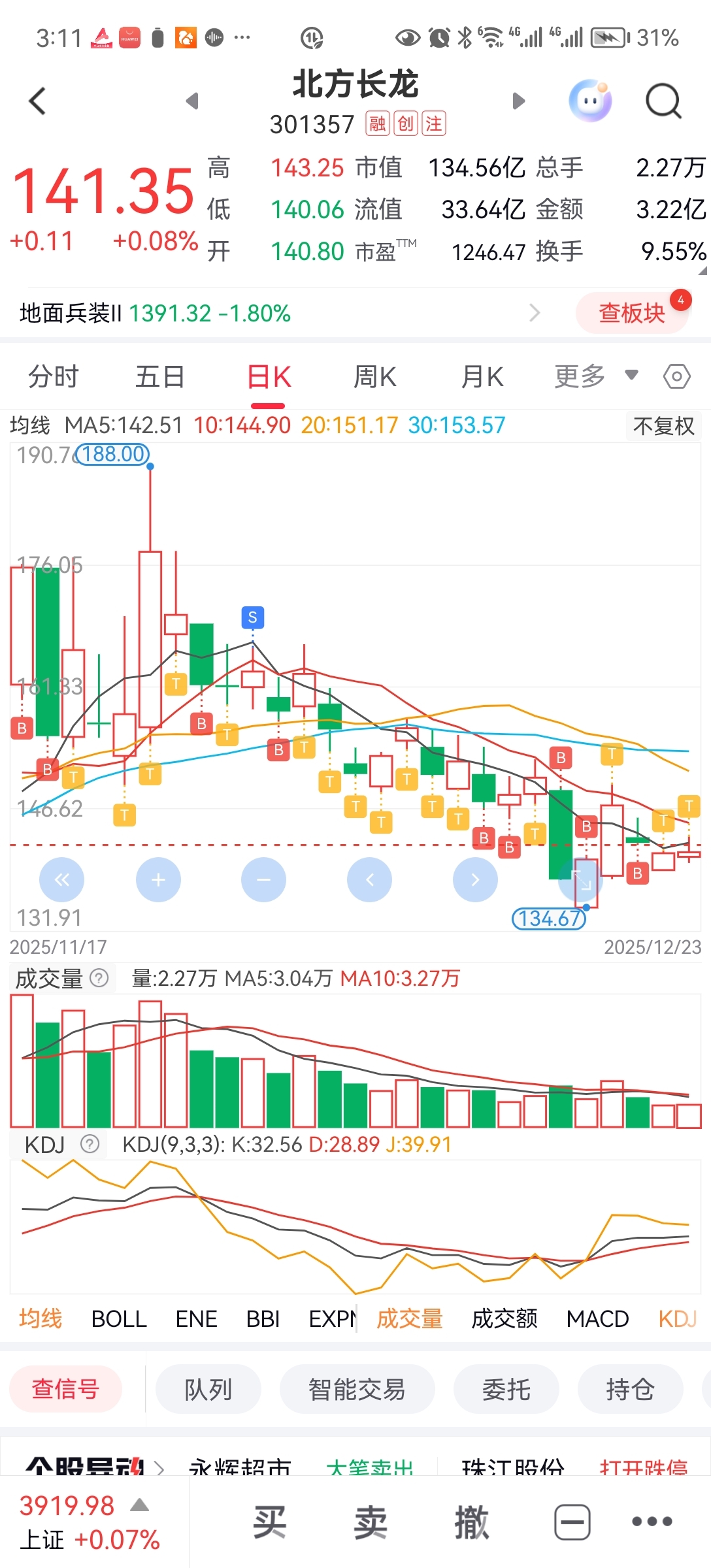The width and height of the screenshot is (711, 1568).
Task: Select BOLL main indicator
Action: pyautogui.click(x=119, y=1318)
